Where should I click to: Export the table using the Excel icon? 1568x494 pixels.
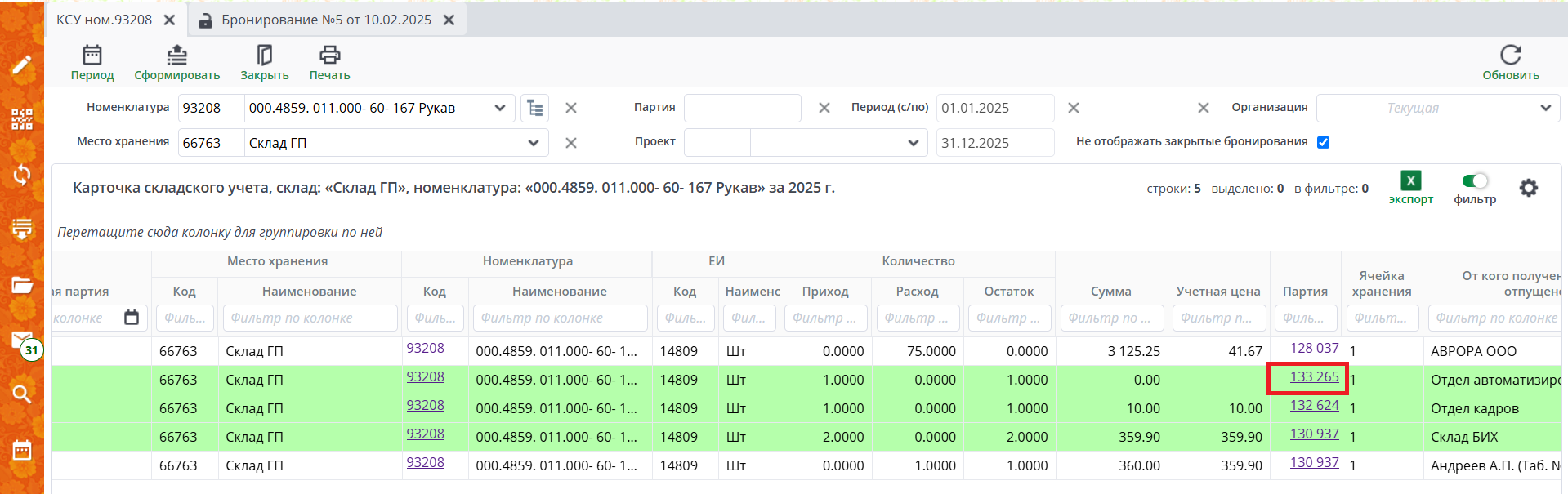coord(1410,181)
